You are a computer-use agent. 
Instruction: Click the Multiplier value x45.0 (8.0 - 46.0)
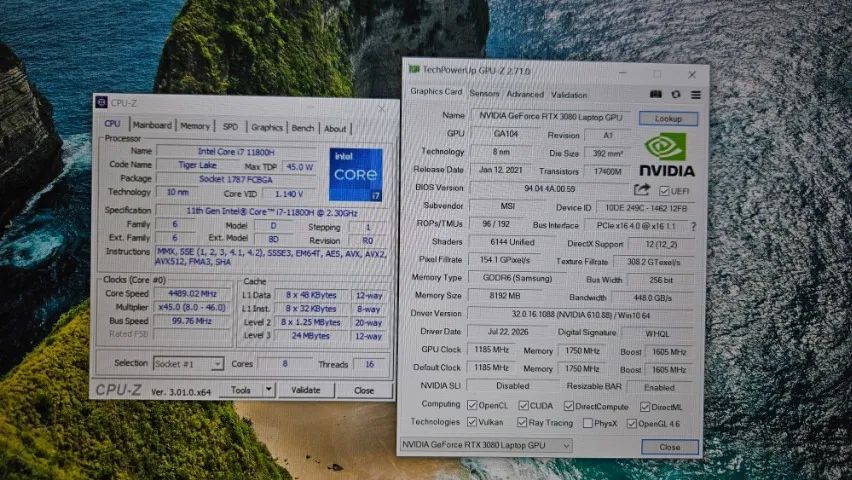[192, 307]
